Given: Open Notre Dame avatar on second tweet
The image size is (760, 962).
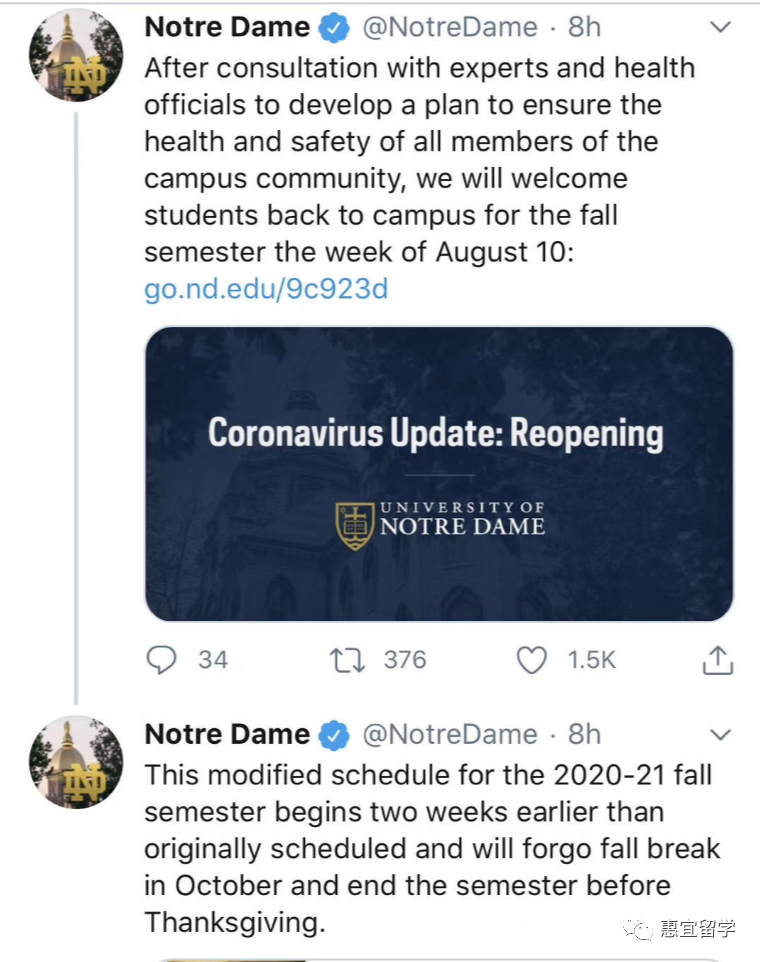Looking at the screenshot, I should point(77,761).
